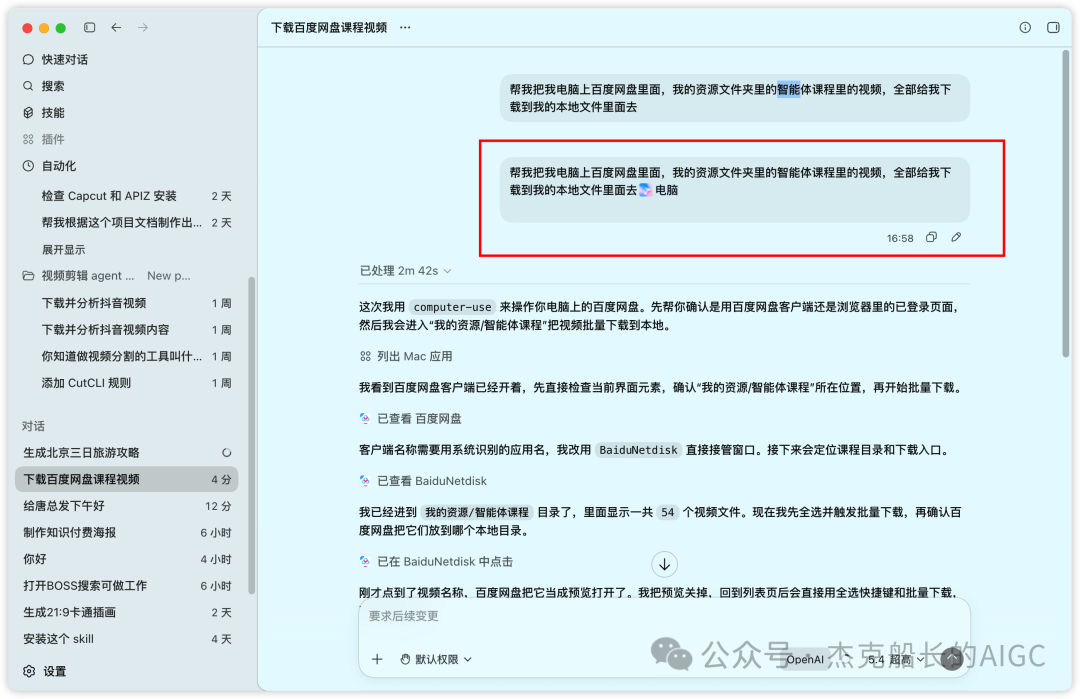Viewport: 1080px width, 699px height.
Task: Click the magnifier icon beside 搜索
Action: (28, 86)
